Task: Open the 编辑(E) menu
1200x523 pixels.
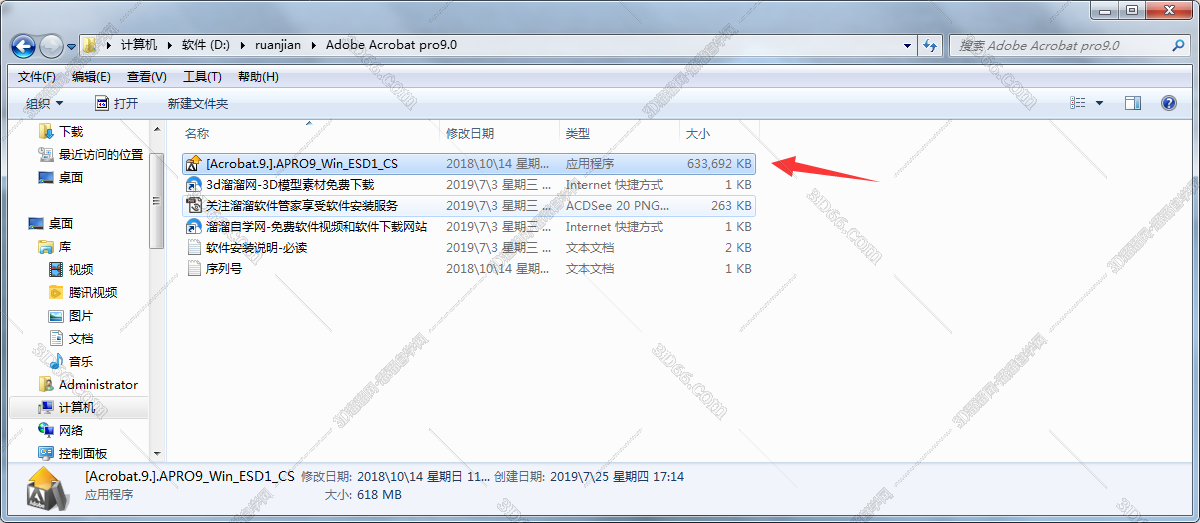Action: (x=91, y=77)
